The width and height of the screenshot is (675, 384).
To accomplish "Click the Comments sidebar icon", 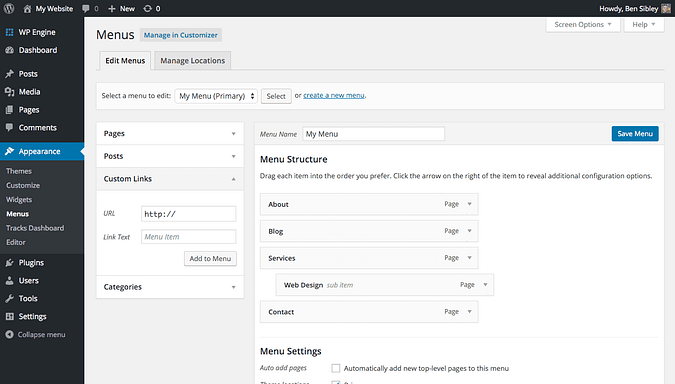I will (x=9, y=127).
